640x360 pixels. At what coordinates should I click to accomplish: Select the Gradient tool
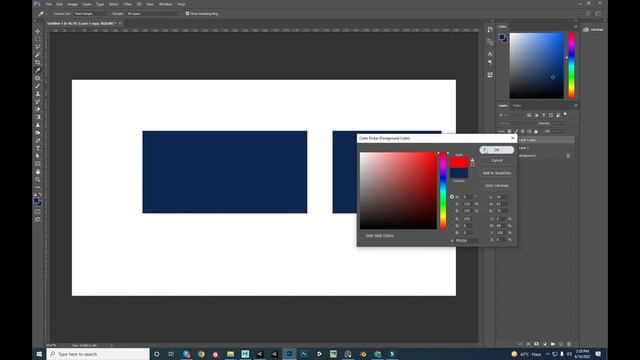(x=38, y=117)
